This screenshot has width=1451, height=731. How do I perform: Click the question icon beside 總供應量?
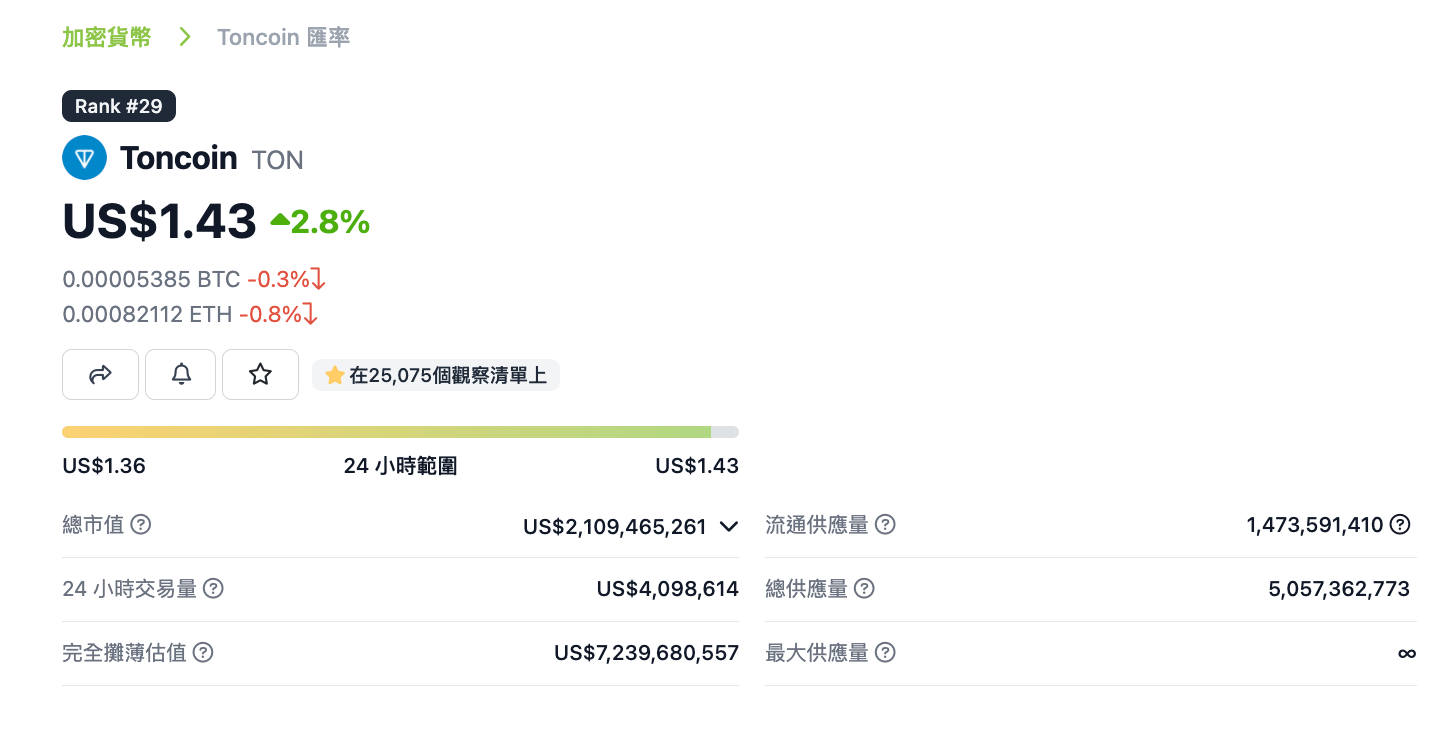coord(866,589)
